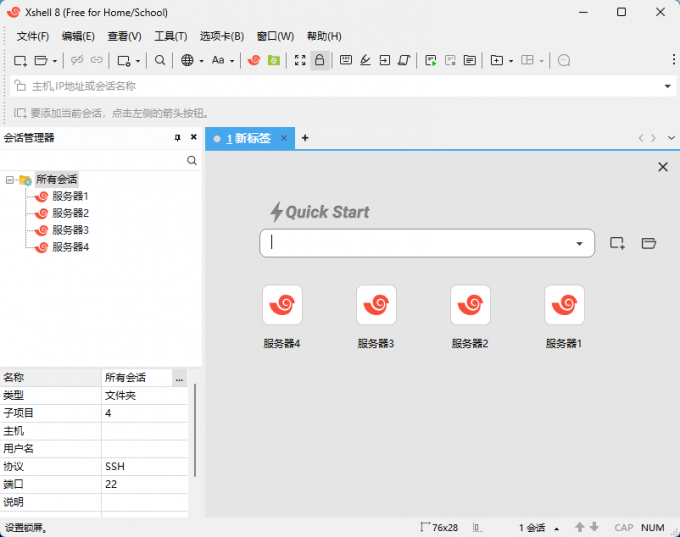Select 服务器1 in session tree

pyautogui.click(x=70, y=196)
